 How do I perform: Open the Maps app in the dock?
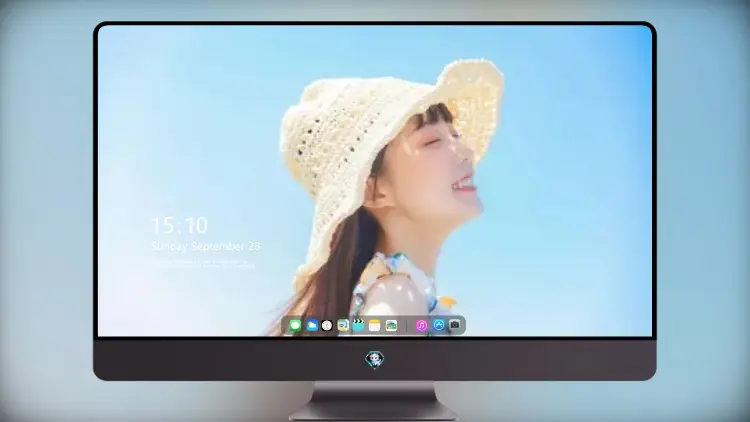click(343, 326)
